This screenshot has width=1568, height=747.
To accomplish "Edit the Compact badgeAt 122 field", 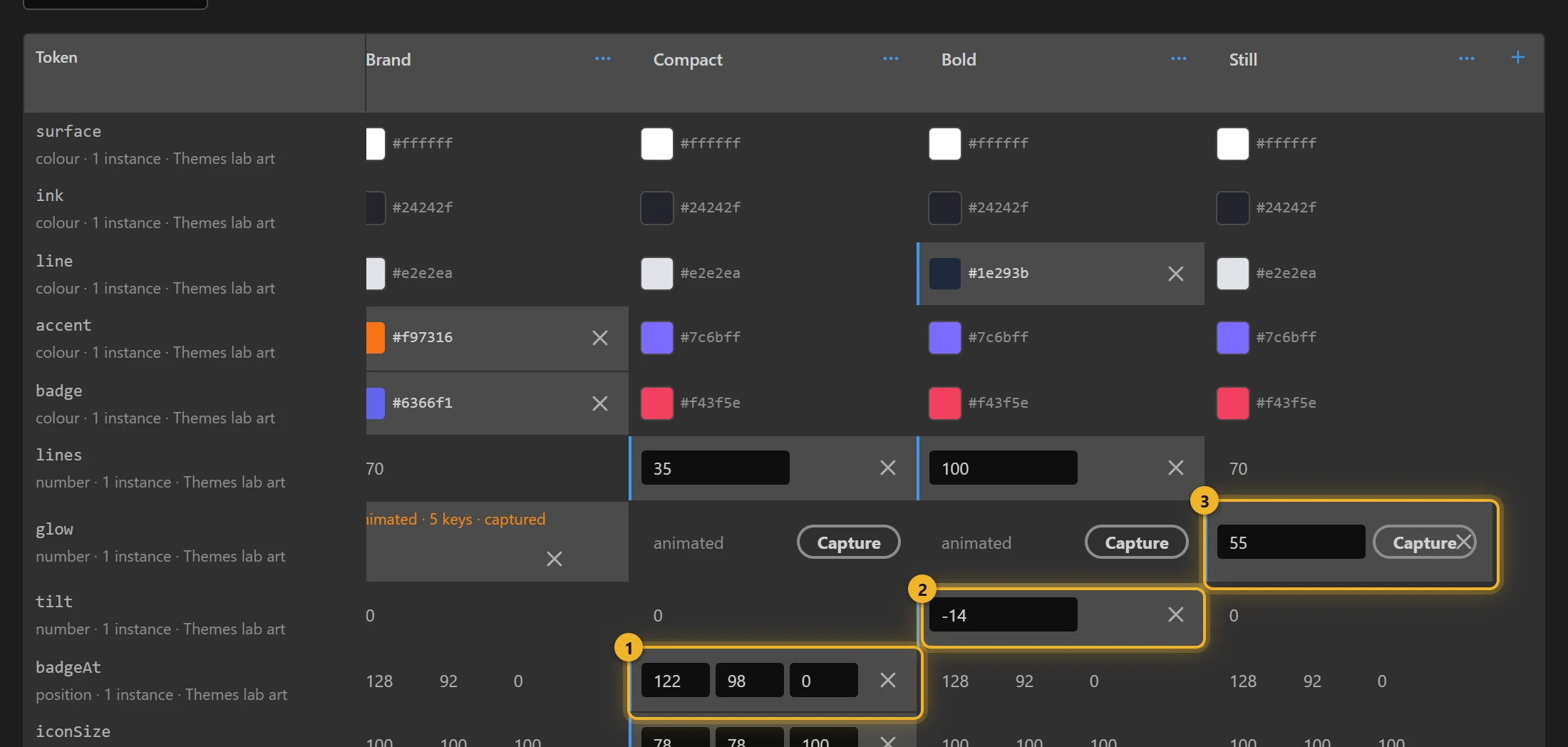I will tap(676, 681).
